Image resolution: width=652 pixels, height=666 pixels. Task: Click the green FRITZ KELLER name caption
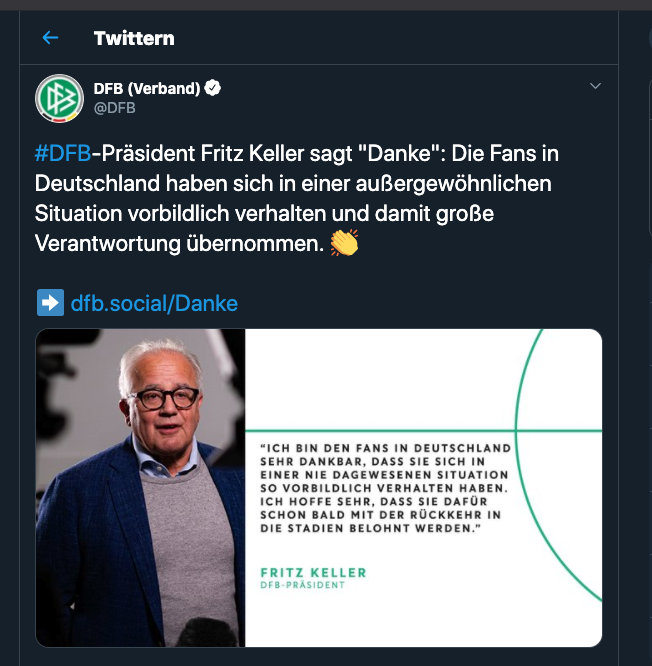tap(312, 573)
